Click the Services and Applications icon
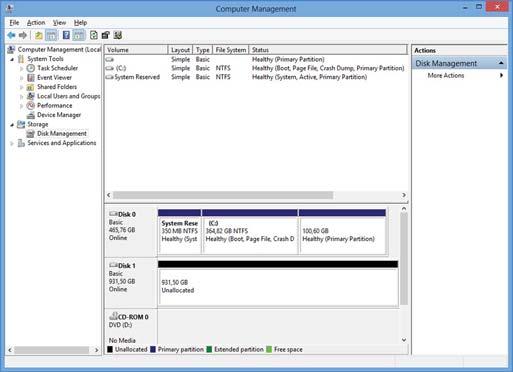This screenshot has height=372, width=513. point(21,143)
